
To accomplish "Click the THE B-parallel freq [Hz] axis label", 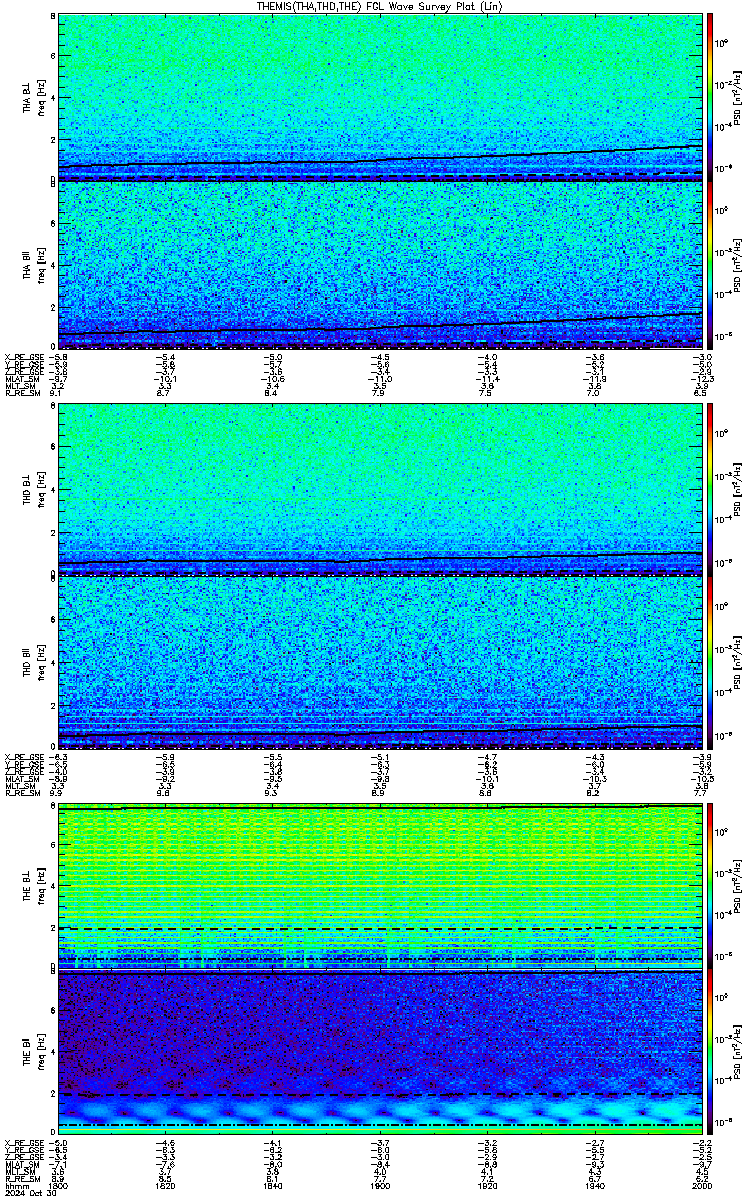I will [x=40, y=1053].
